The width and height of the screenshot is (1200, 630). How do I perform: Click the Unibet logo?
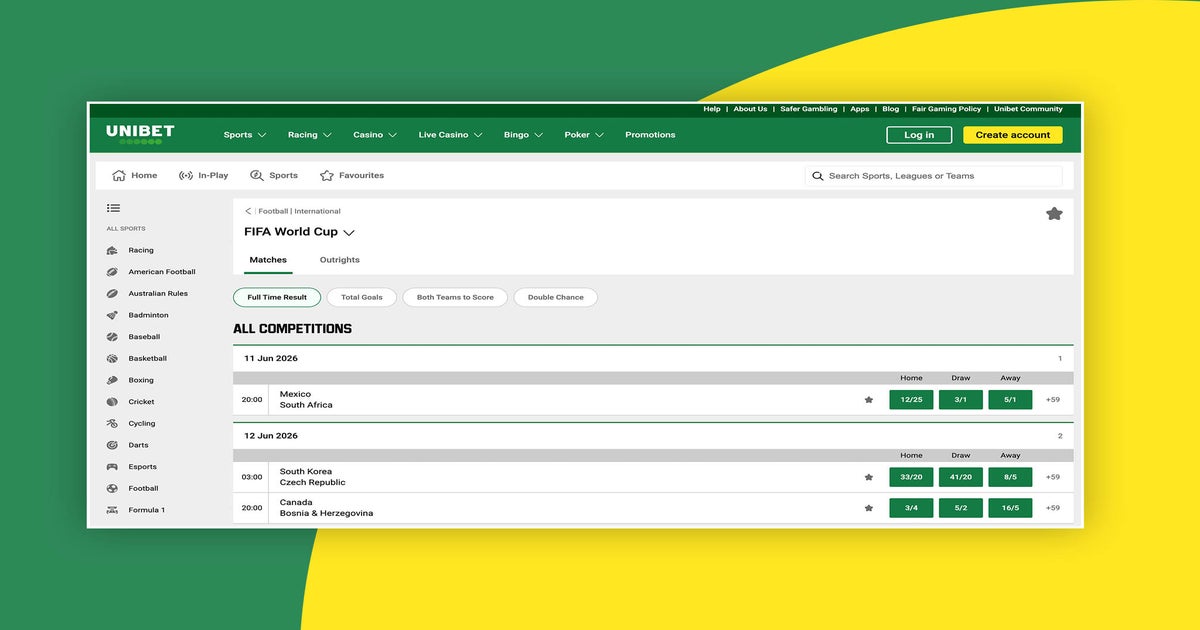click(x=140, y=134)
